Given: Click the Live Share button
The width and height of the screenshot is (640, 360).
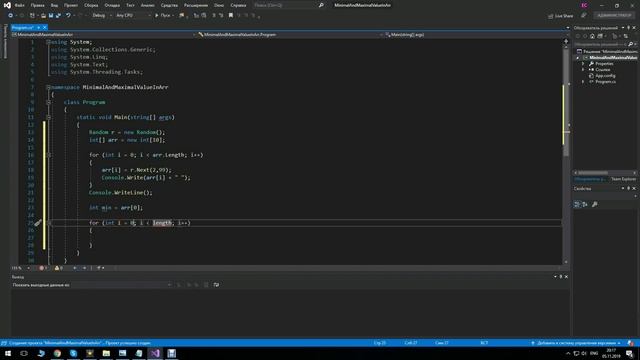Looking at the screenshot, I should point(561,16).
